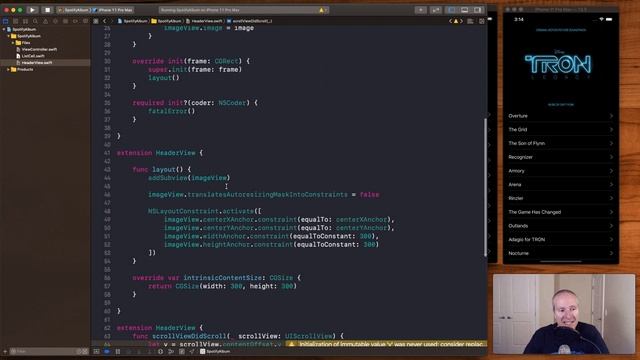
Task: Open Rinzler row chevron in simulator
Action: point(611,198)
